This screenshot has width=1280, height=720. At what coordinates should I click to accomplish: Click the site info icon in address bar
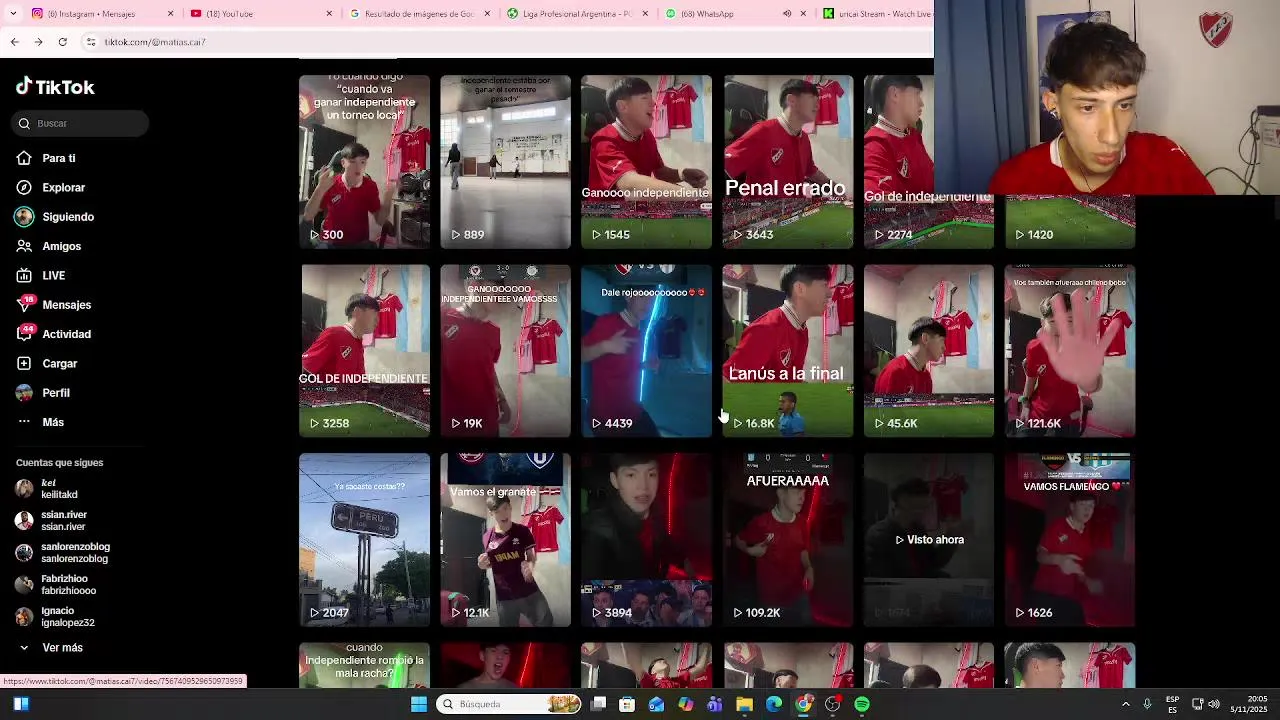pos(91,42)
